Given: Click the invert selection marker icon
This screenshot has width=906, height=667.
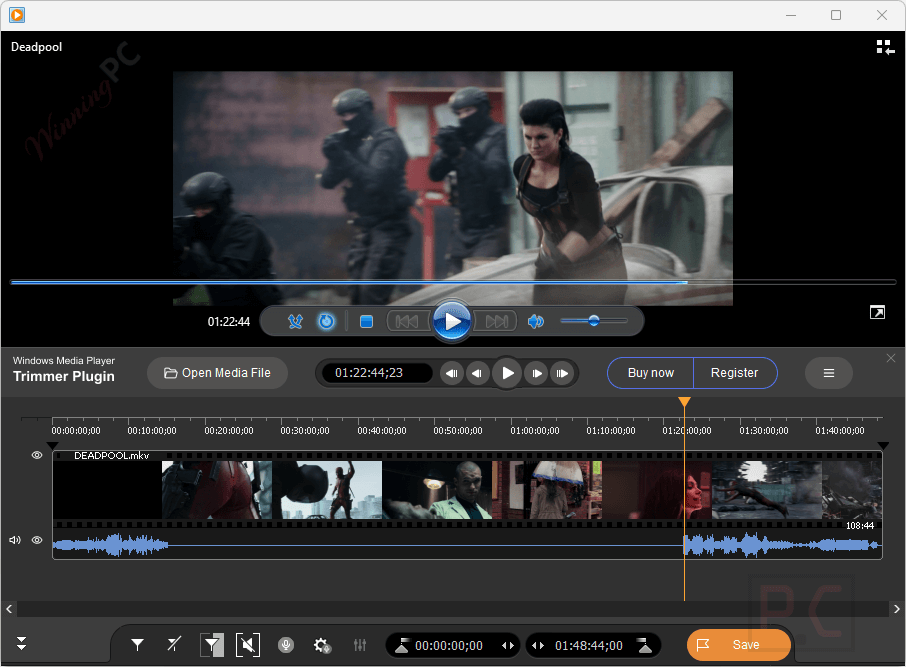Looking at the screenshot, I should click(212, 645).
